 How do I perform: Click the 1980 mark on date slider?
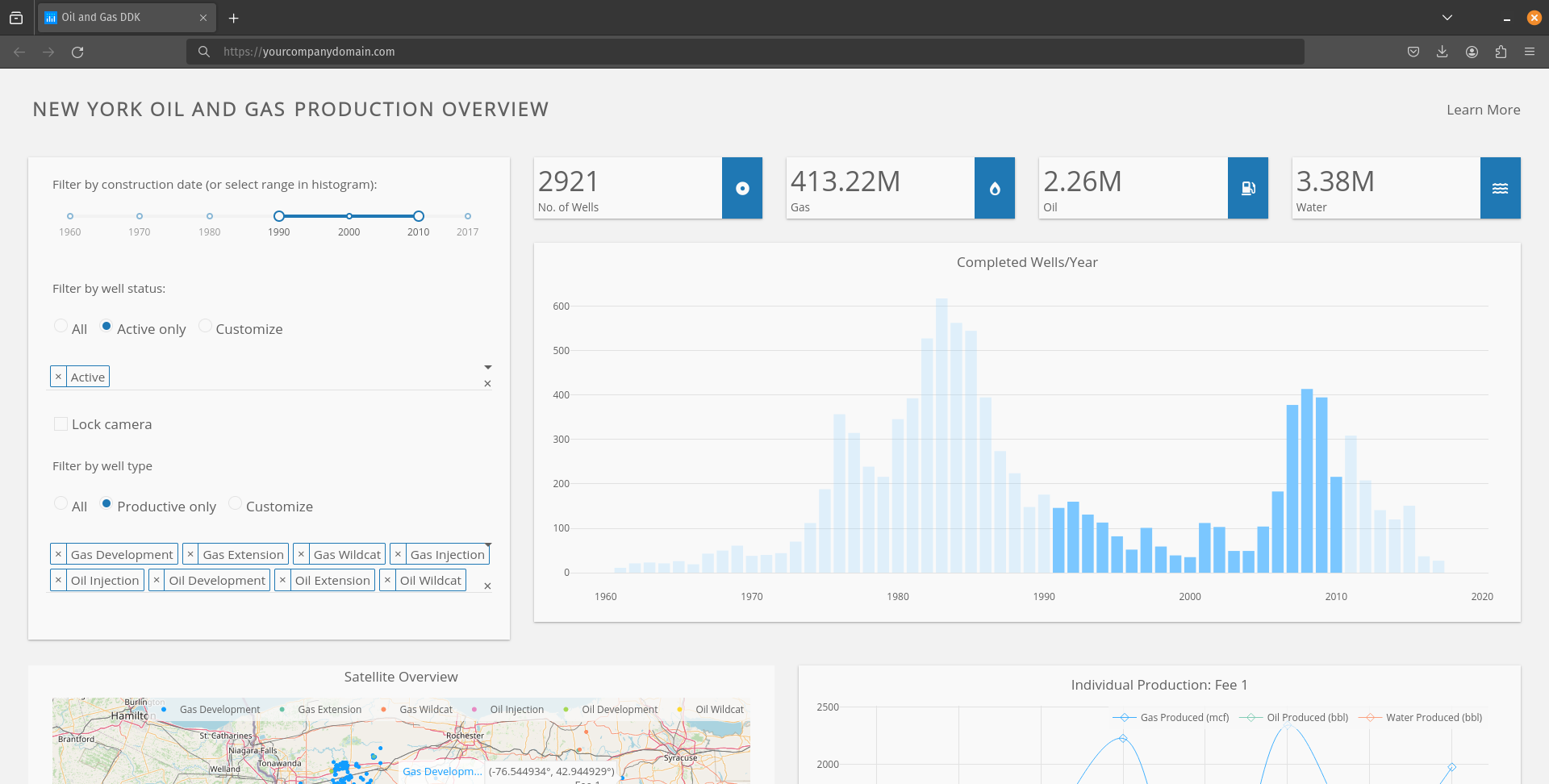[x=210, y=216]
